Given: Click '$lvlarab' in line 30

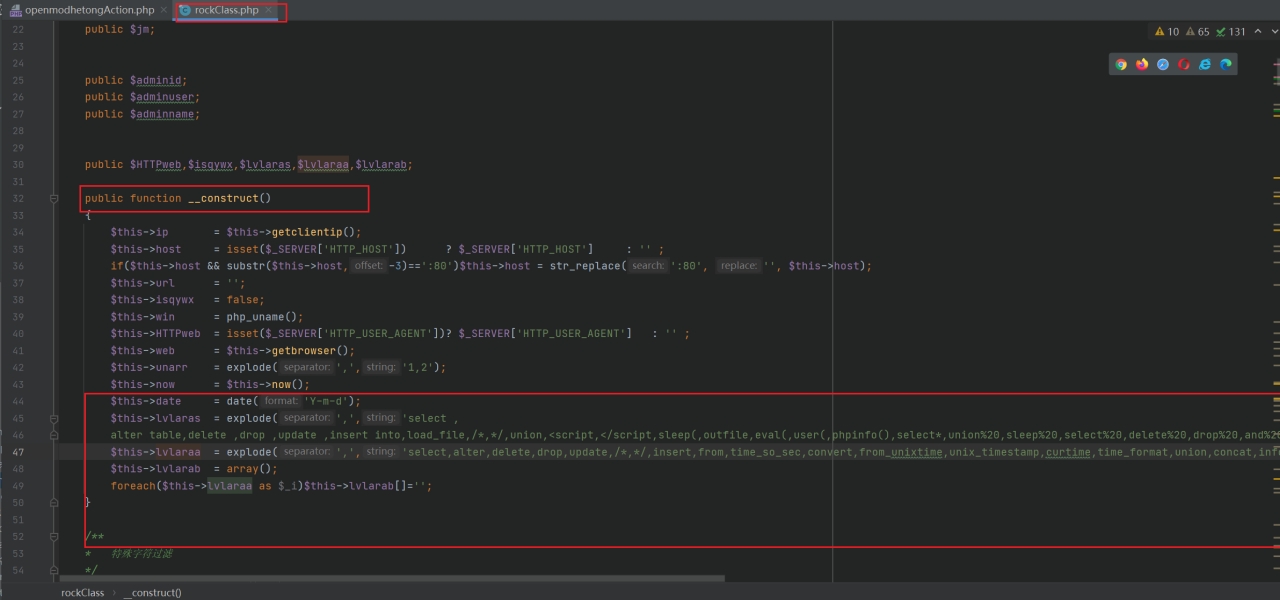Looking at the screenshot, I should [381, 165].
